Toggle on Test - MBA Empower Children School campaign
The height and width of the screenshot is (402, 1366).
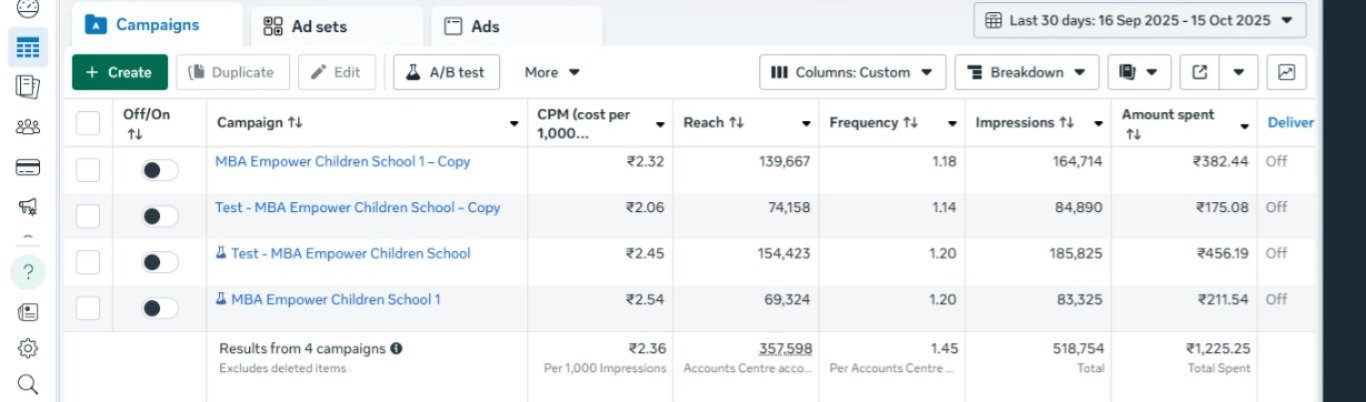[160, 262]
